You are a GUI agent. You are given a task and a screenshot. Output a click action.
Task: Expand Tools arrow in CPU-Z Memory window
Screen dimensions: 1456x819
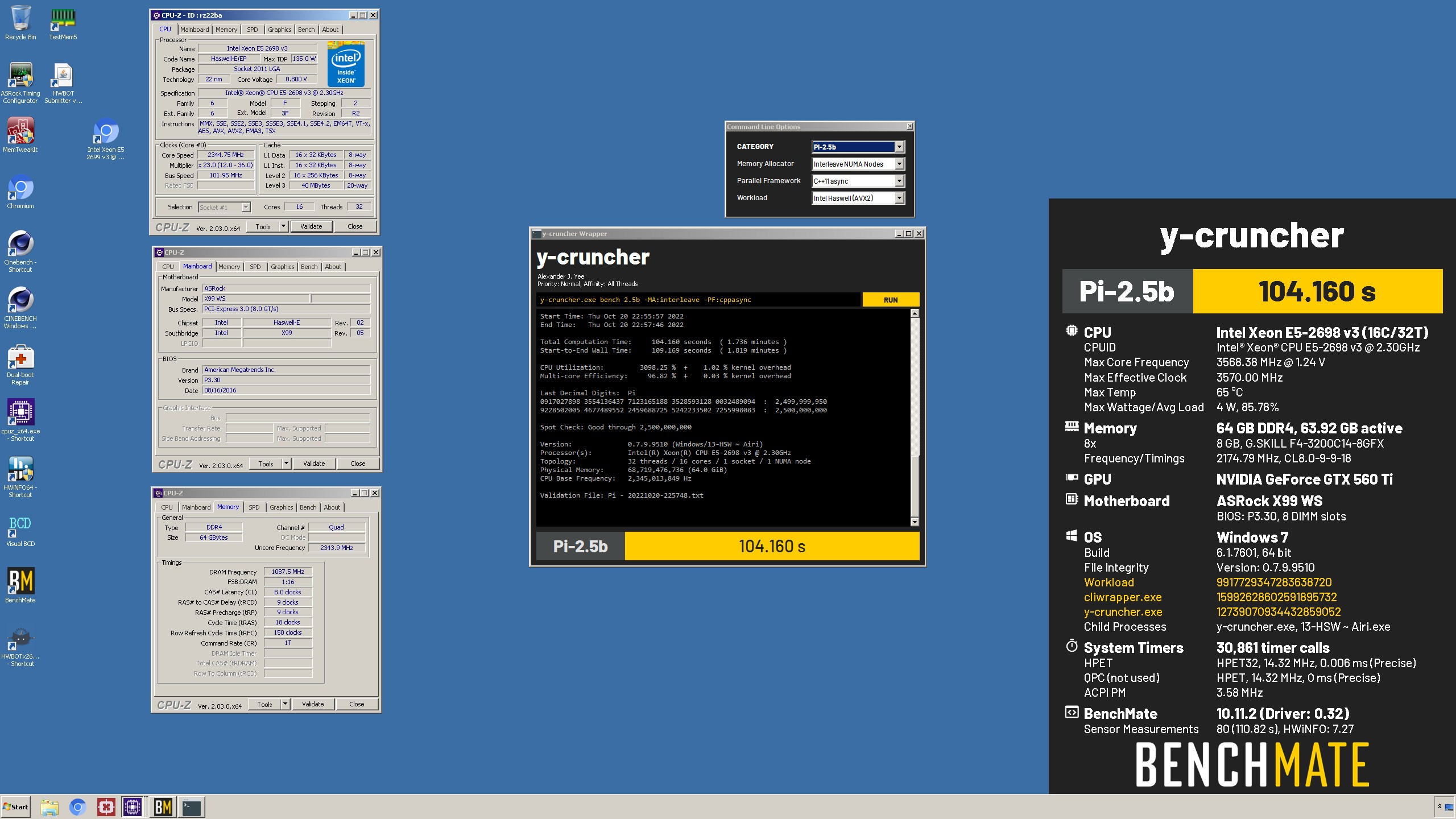coord(285,704)
